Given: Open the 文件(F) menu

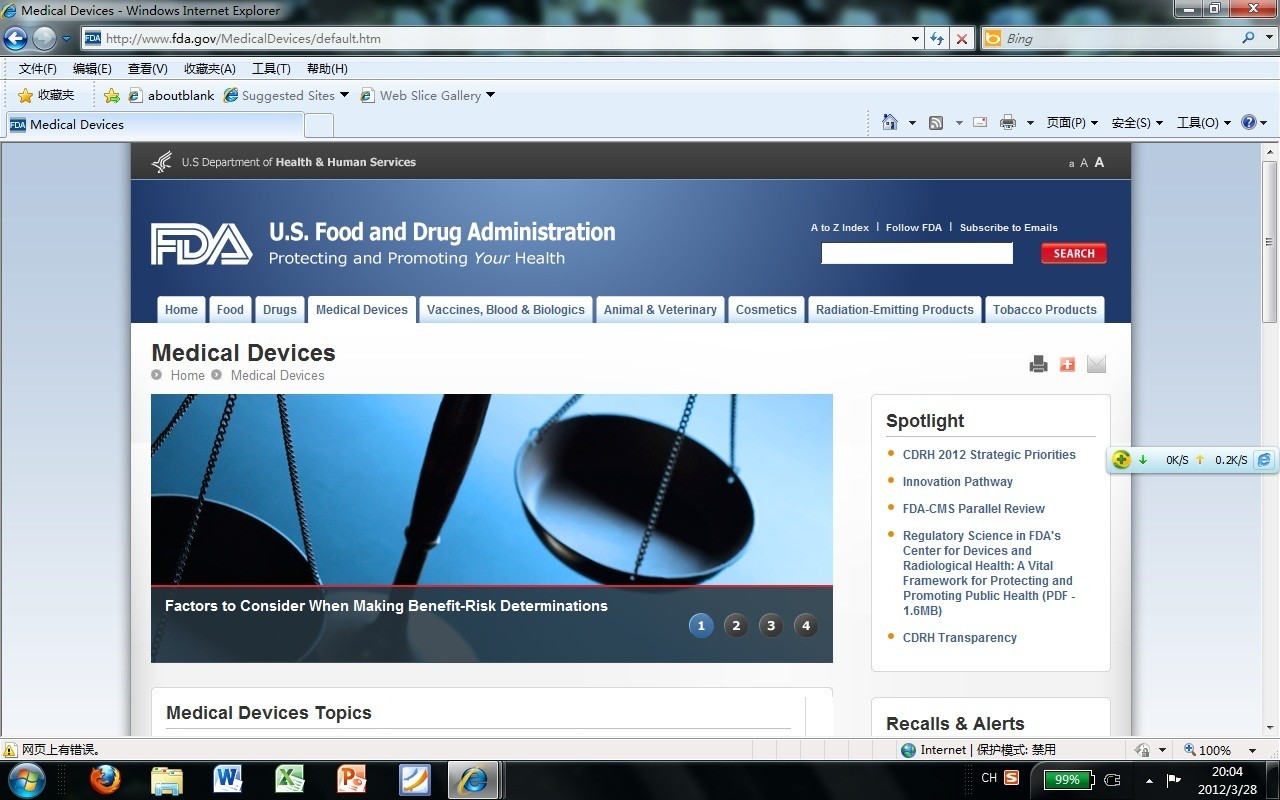Looking at the screenshot, I should 38,69.
